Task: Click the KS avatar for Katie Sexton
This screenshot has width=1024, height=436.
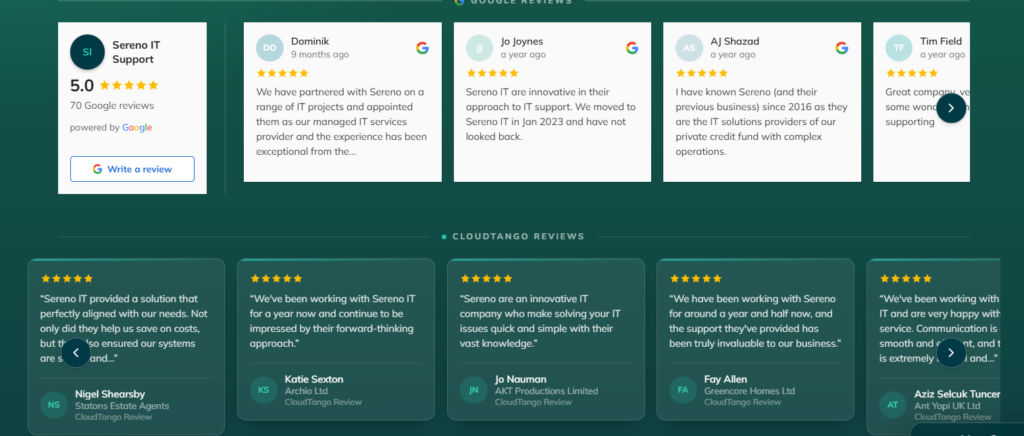Action: (x=264, y=390)
